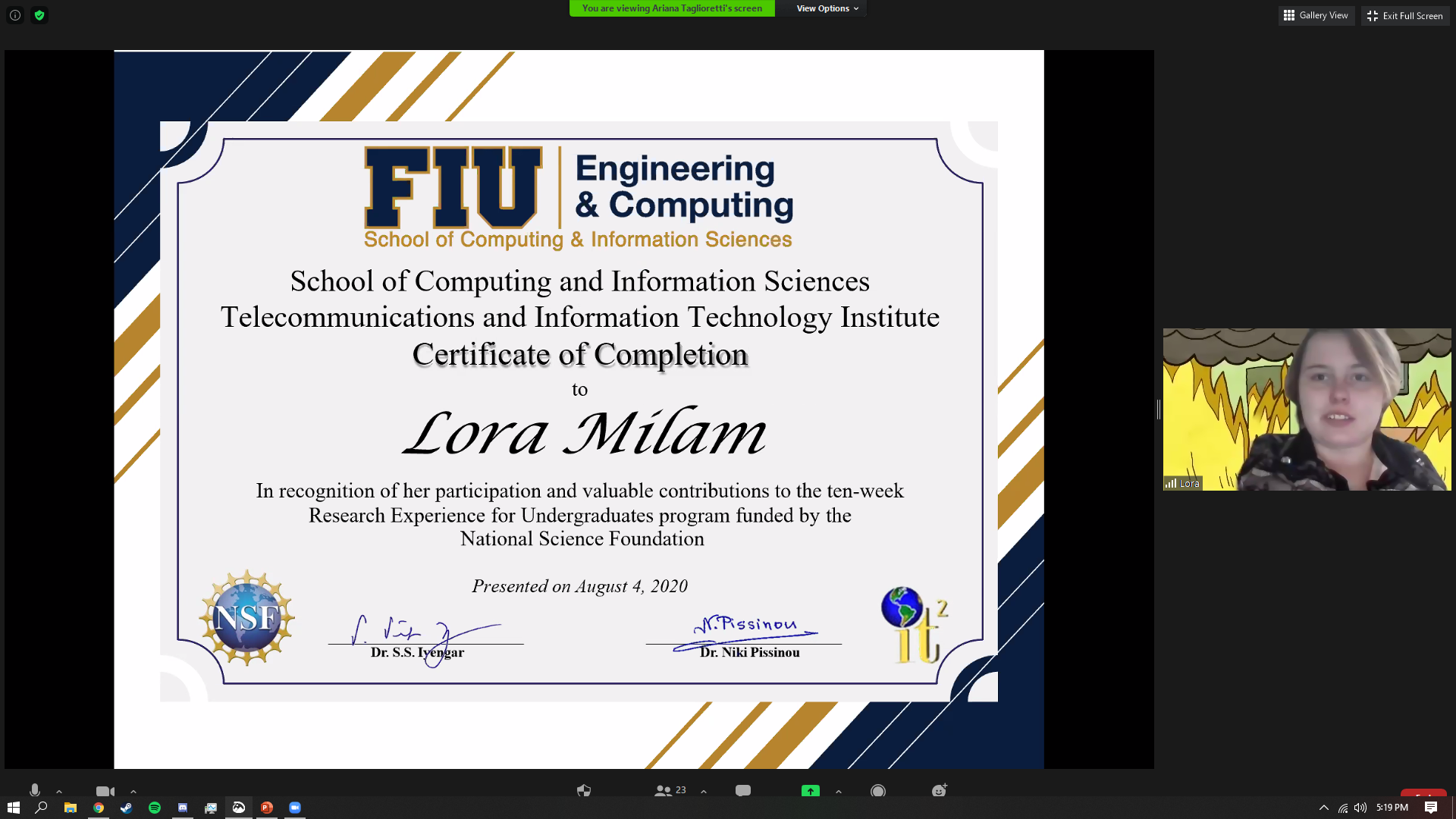Select Lora's video thumbnail
Image resolution: width=1456 pixels, height=819 pixels.
pyautogui.click(x=1307, y=409)
